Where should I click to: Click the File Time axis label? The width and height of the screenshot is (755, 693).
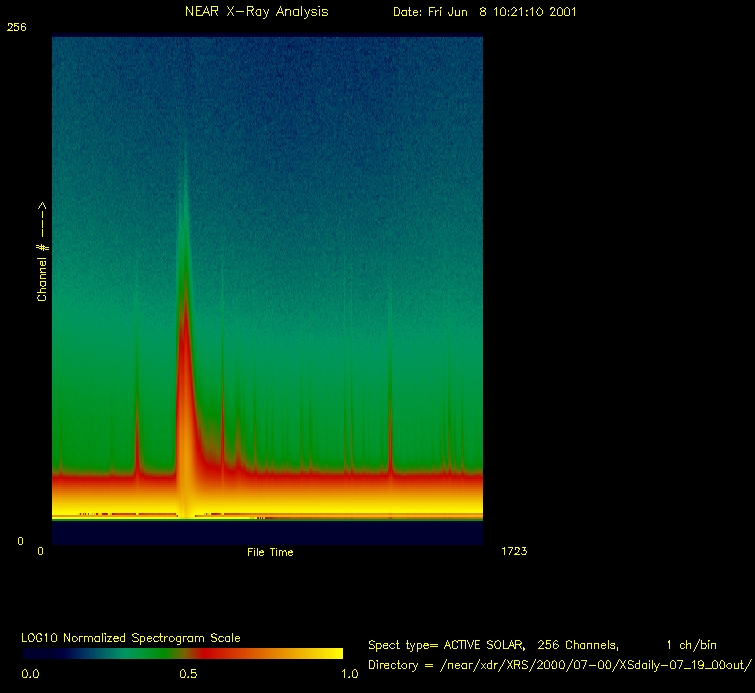point(270,552)
